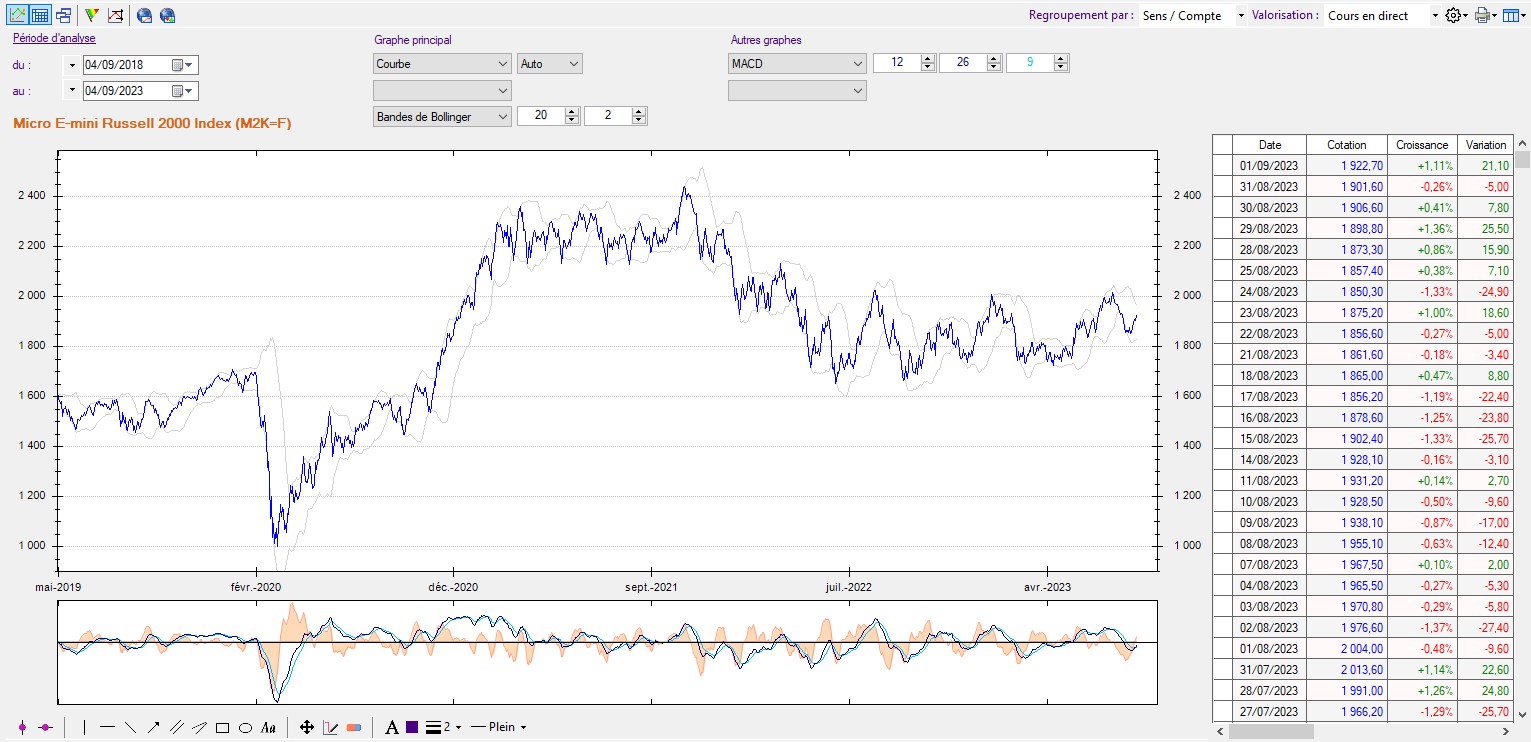Select the parallel lines channel tool

[176, 728]
